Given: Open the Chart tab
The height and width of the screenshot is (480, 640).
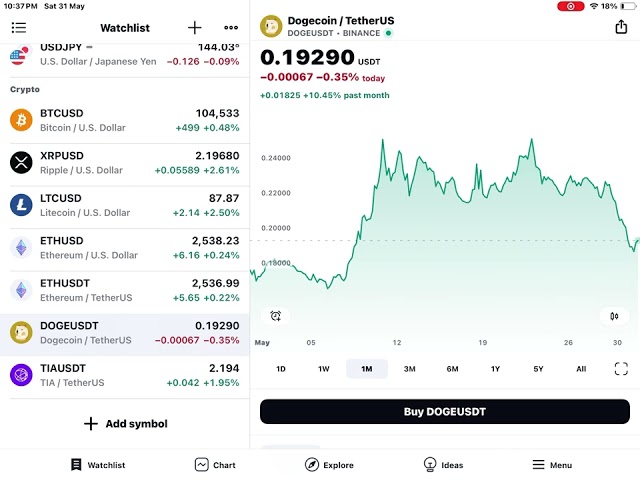Looking at the screenshot, I should click(x=215, y=464).
